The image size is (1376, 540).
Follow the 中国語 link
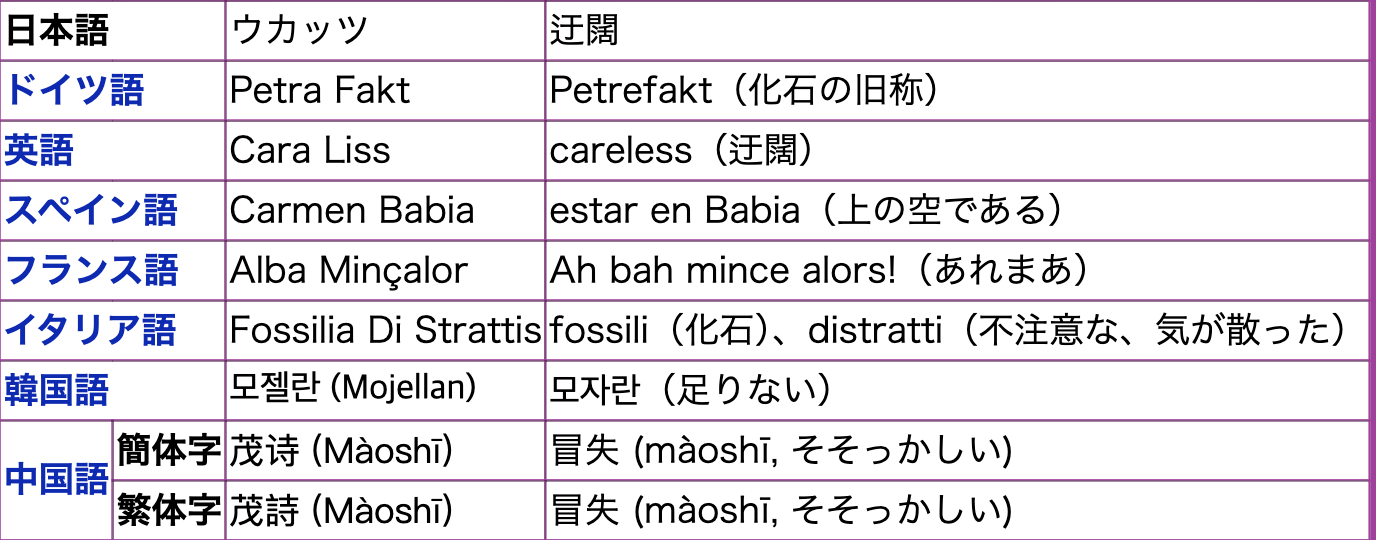57,480
